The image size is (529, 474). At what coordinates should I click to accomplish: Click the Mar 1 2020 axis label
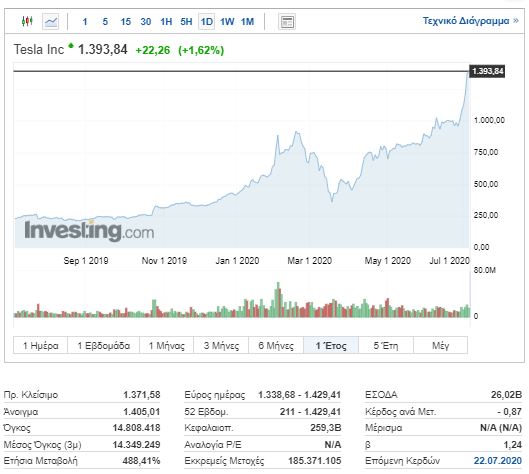pyautogui.click(x=309, y=260)
